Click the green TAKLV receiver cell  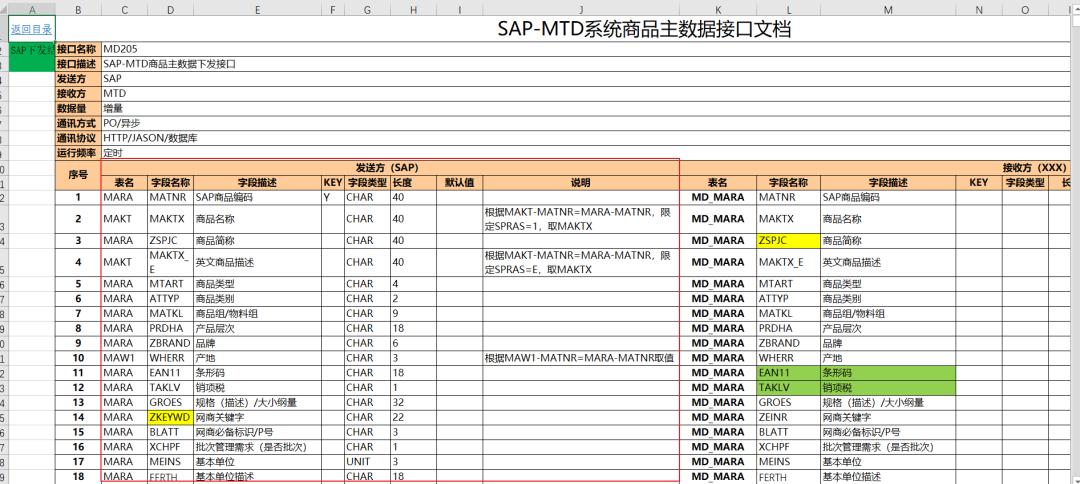tap(788, 388)
